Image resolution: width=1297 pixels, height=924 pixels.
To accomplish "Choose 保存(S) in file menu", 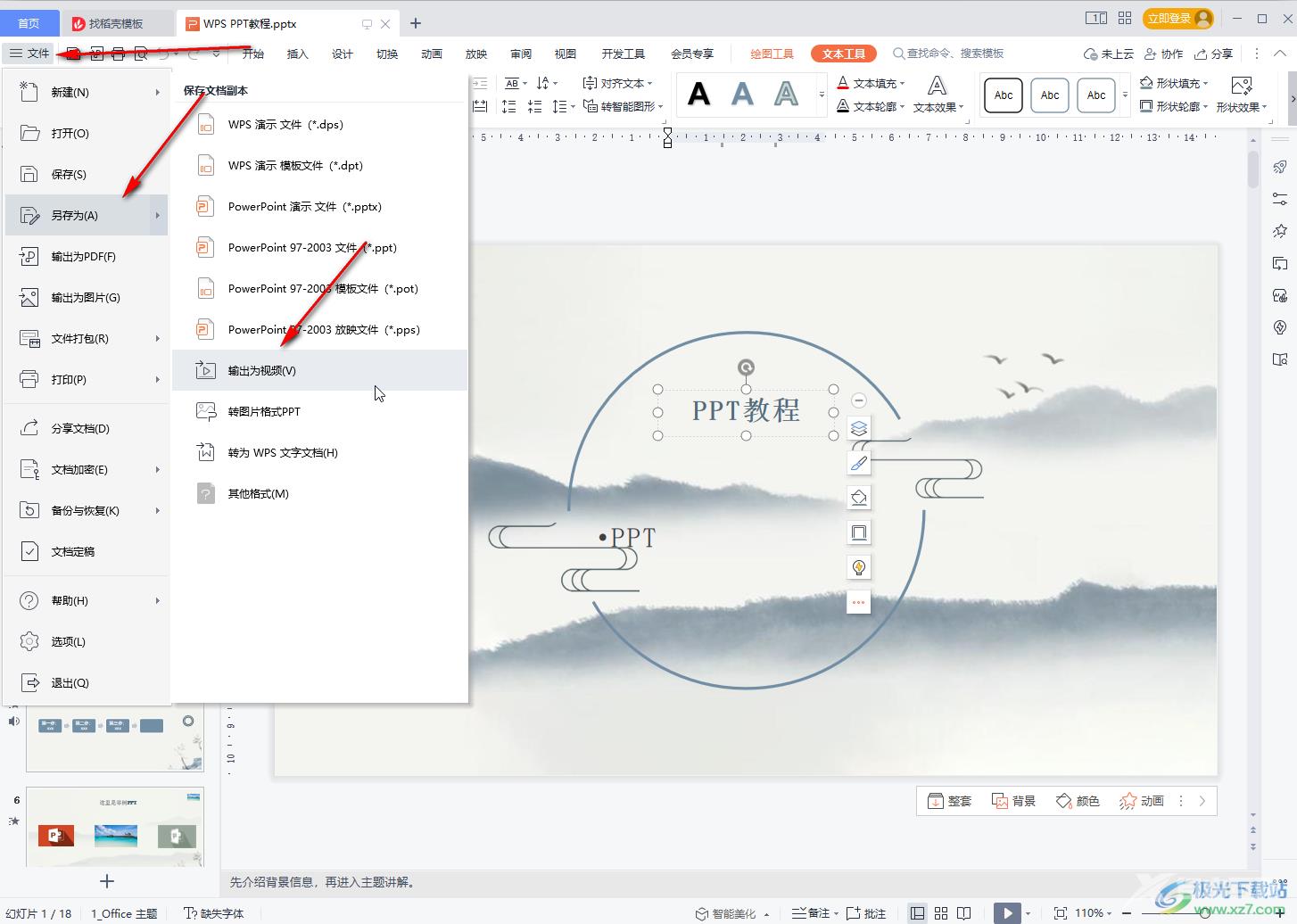I will [87, 175].
